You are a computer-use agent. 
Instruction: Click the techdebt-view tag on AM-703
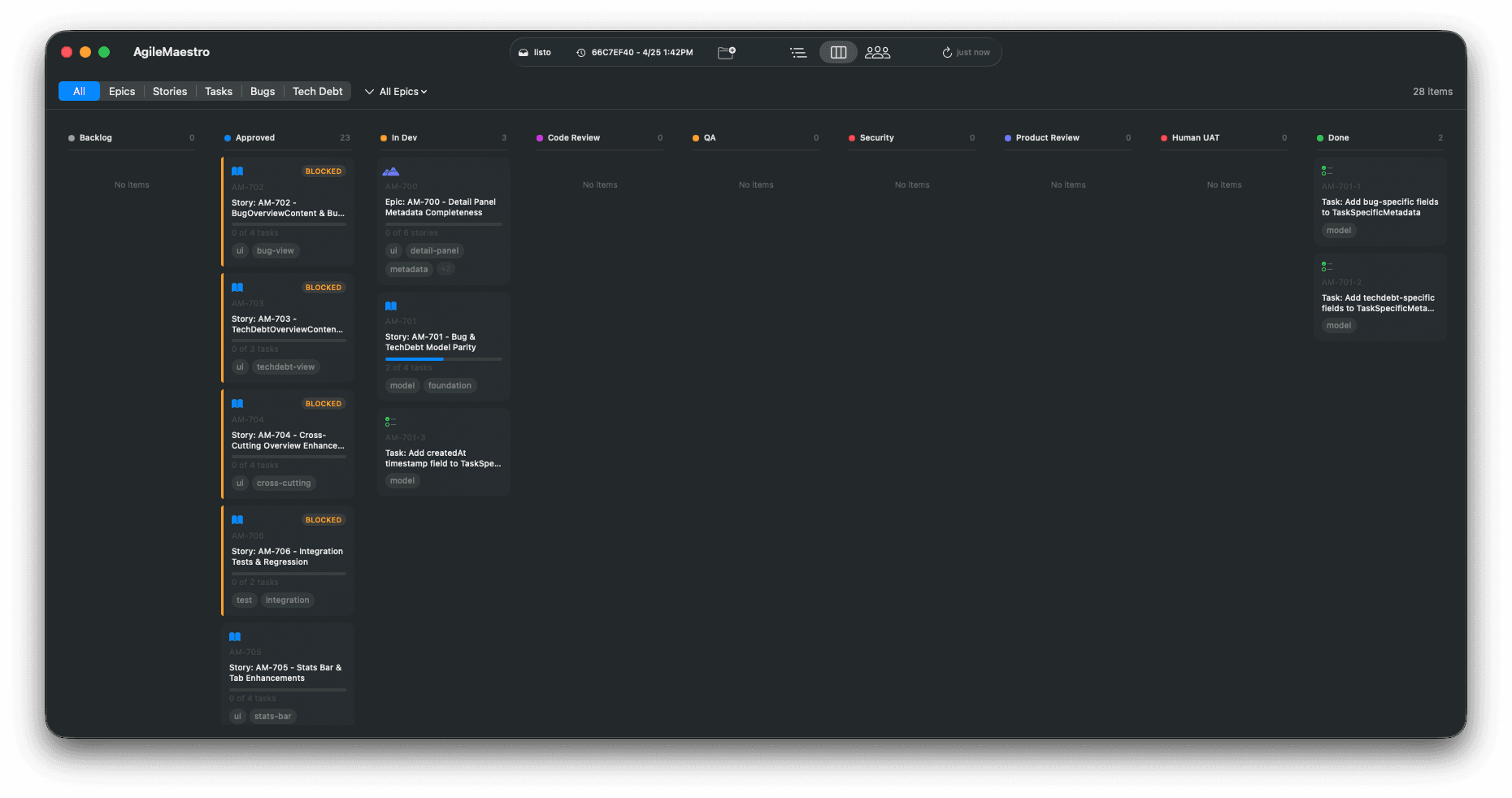tap(286, 367)
